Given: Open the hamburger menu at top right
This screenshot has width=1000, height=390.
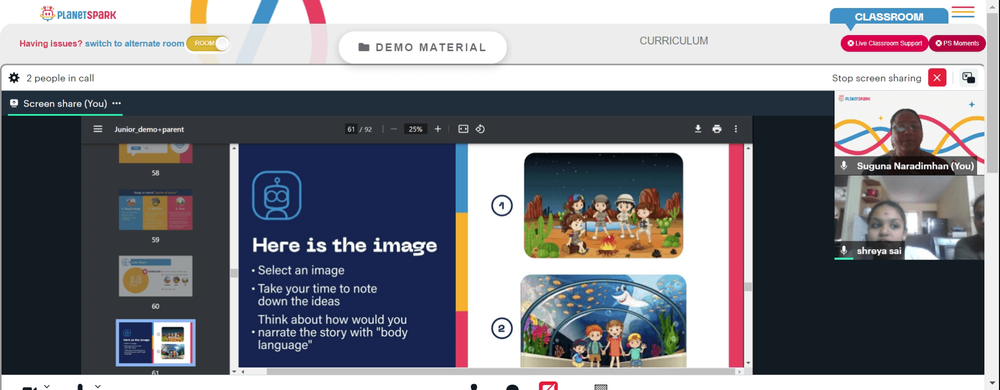Looking at the screenshot, I should [962, 11].
